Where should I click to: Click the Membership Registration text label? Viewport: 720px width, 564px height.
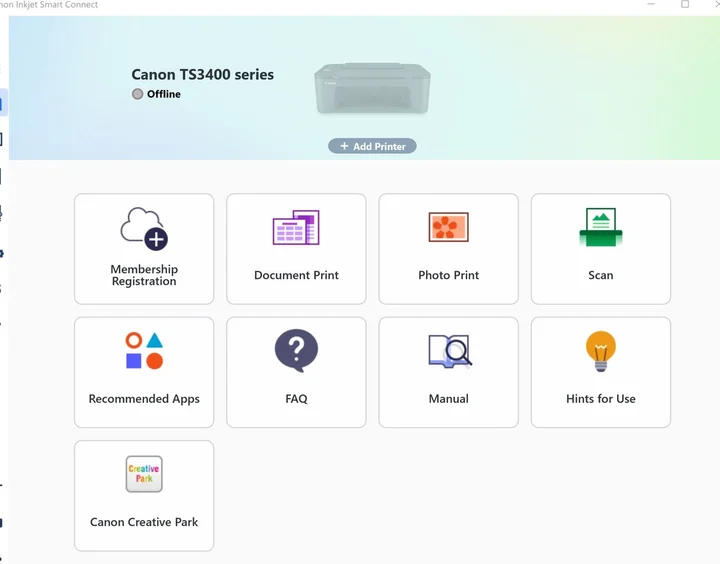(x=144, y=275)
